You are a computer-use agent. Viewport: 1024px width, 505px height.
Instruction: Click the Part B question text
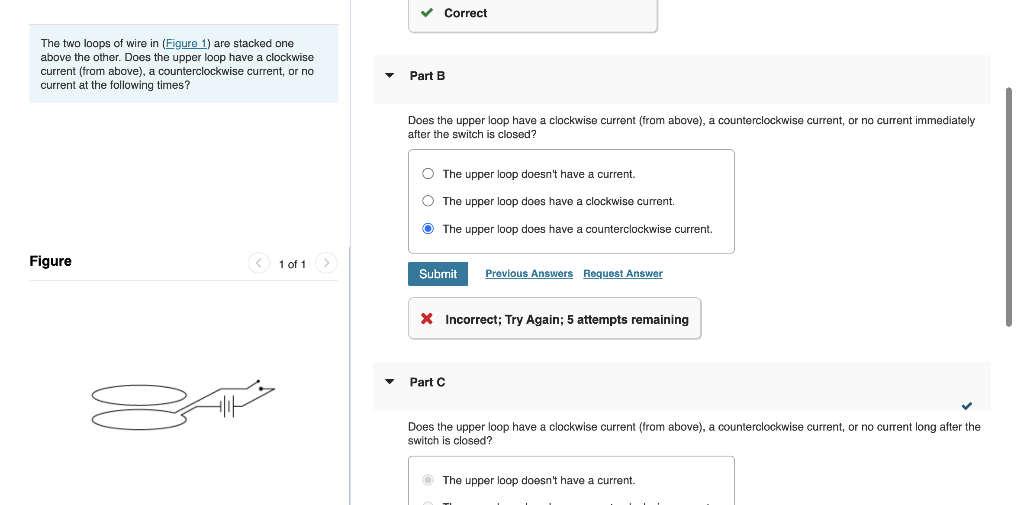coord(692,127)
